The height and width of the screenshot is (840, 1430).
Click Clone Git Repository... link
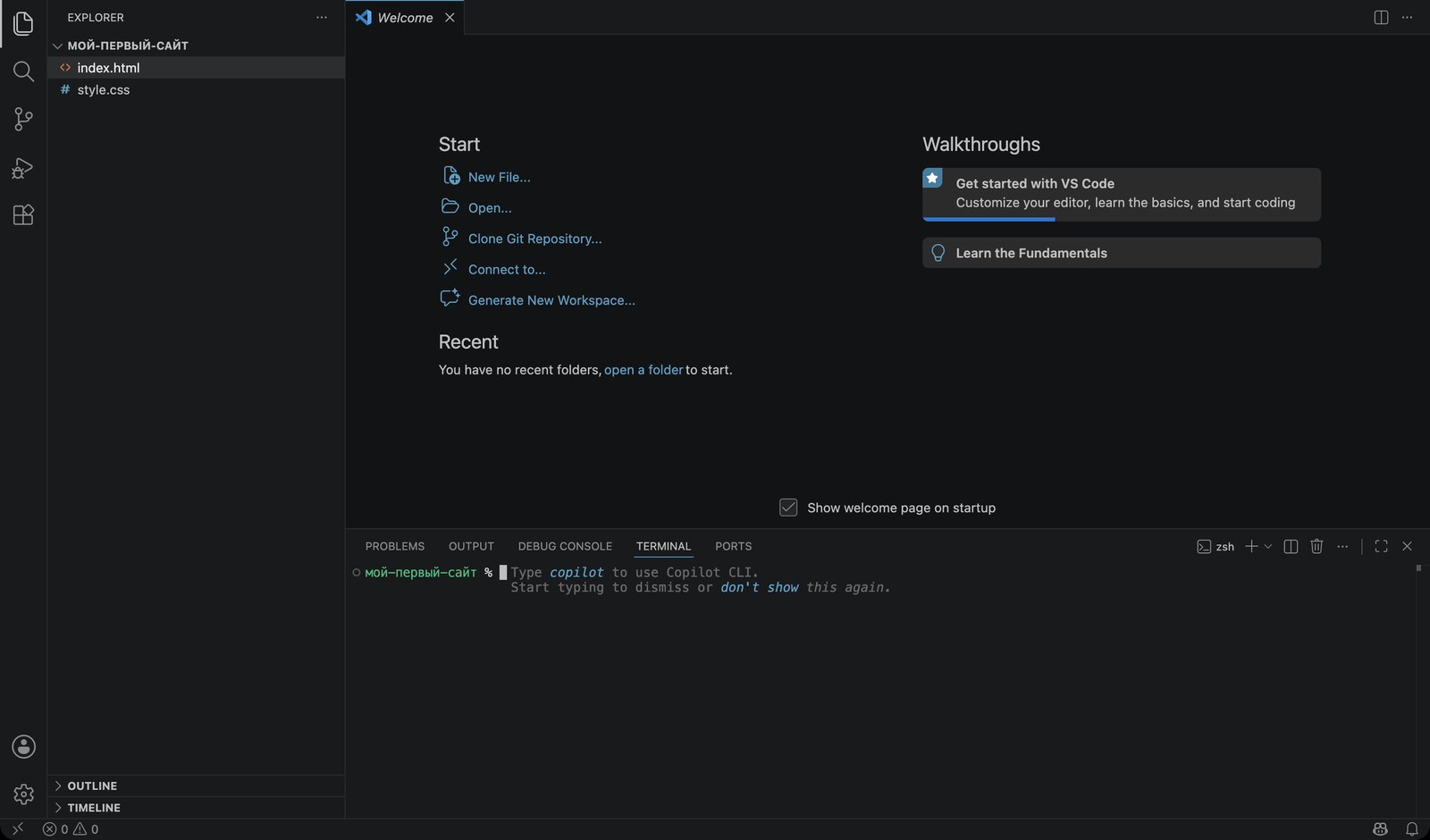click(534, 239)
